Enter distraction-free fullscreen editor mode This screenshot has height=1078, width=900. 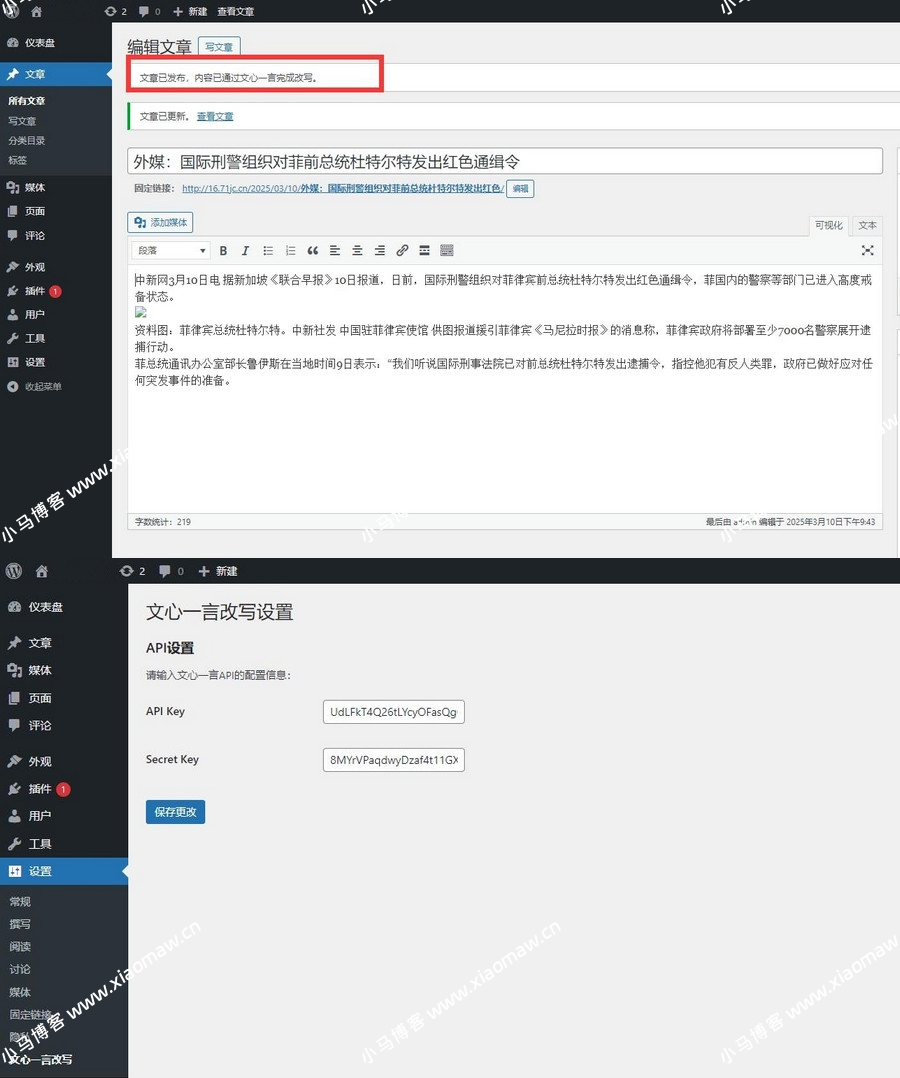coord(868,250)
